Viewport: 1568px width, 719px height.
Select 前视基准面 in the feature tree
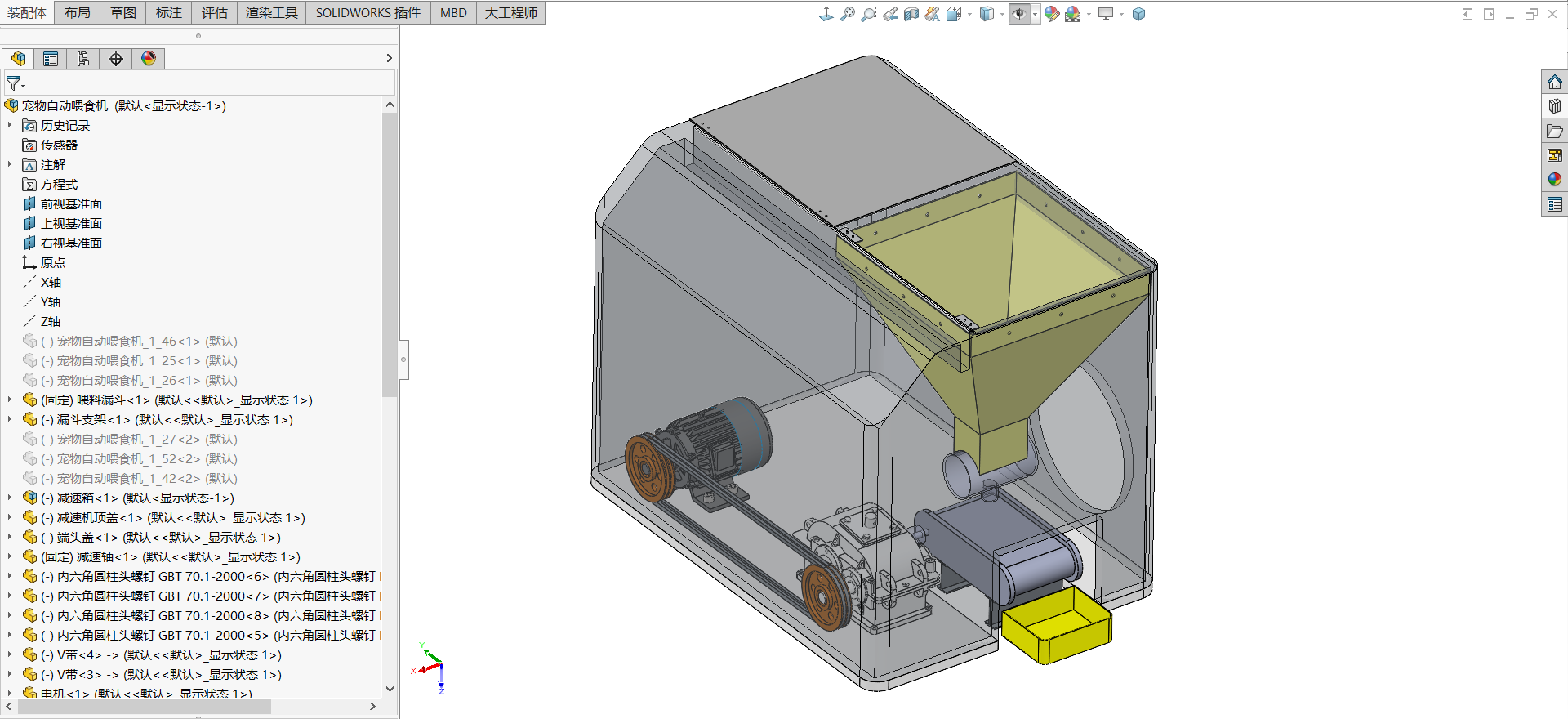pos(71,203)
